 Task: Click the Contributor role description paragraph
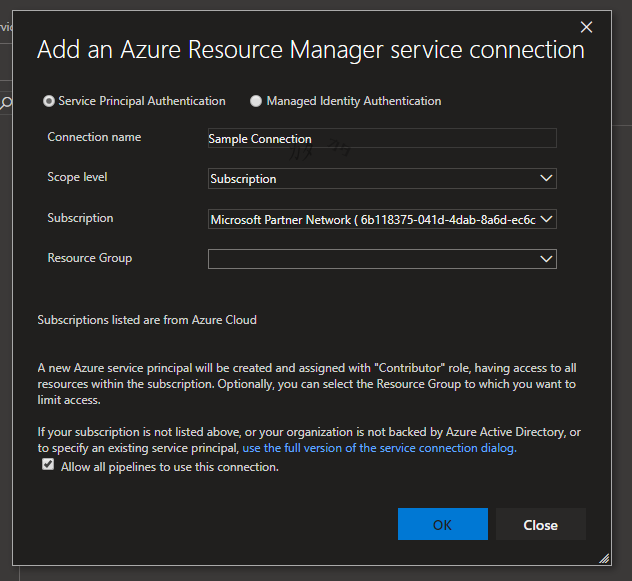(308, 384)
